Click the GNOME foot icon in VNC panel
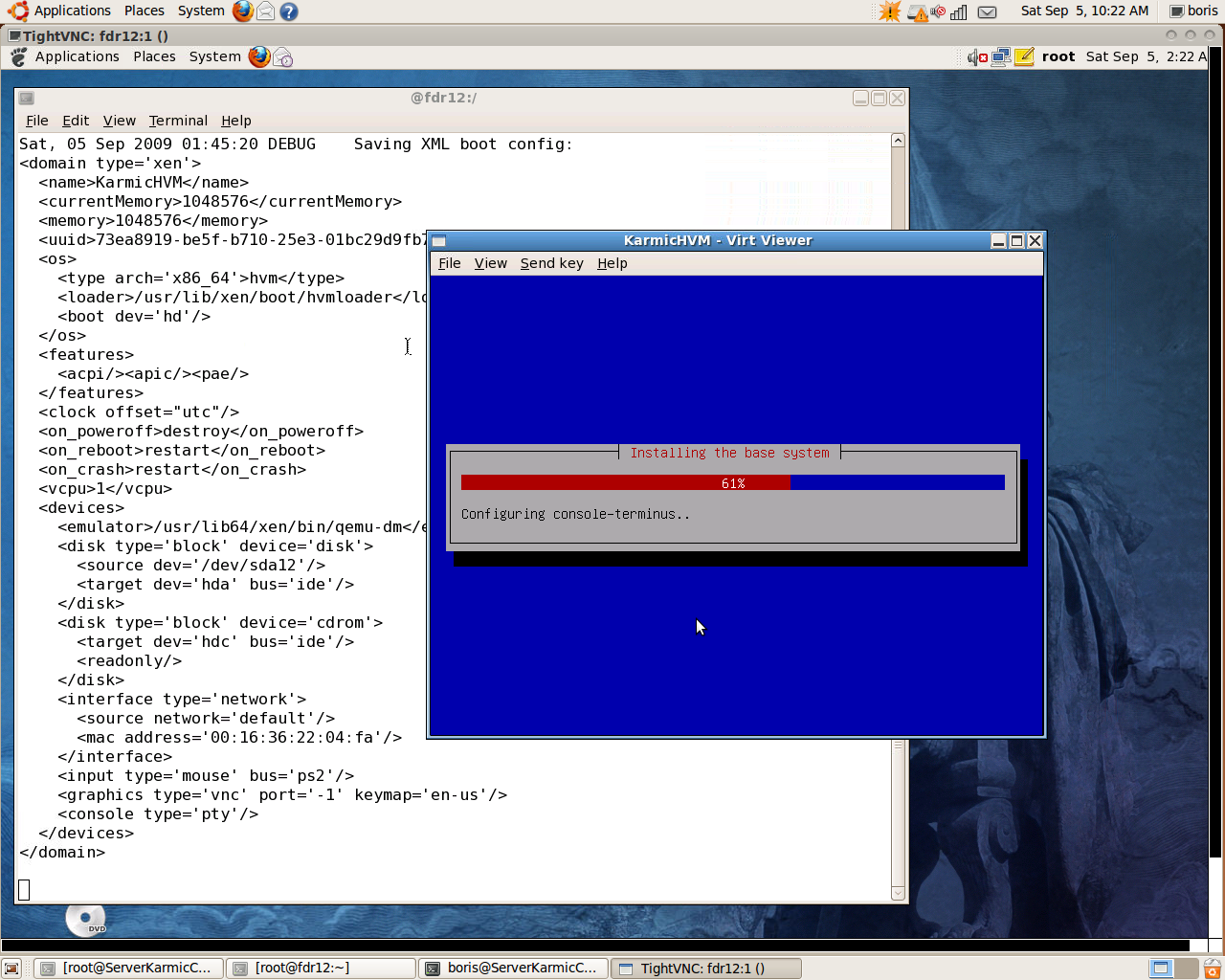The height and width of the screenshot is (980, 1225). point(18,57)
